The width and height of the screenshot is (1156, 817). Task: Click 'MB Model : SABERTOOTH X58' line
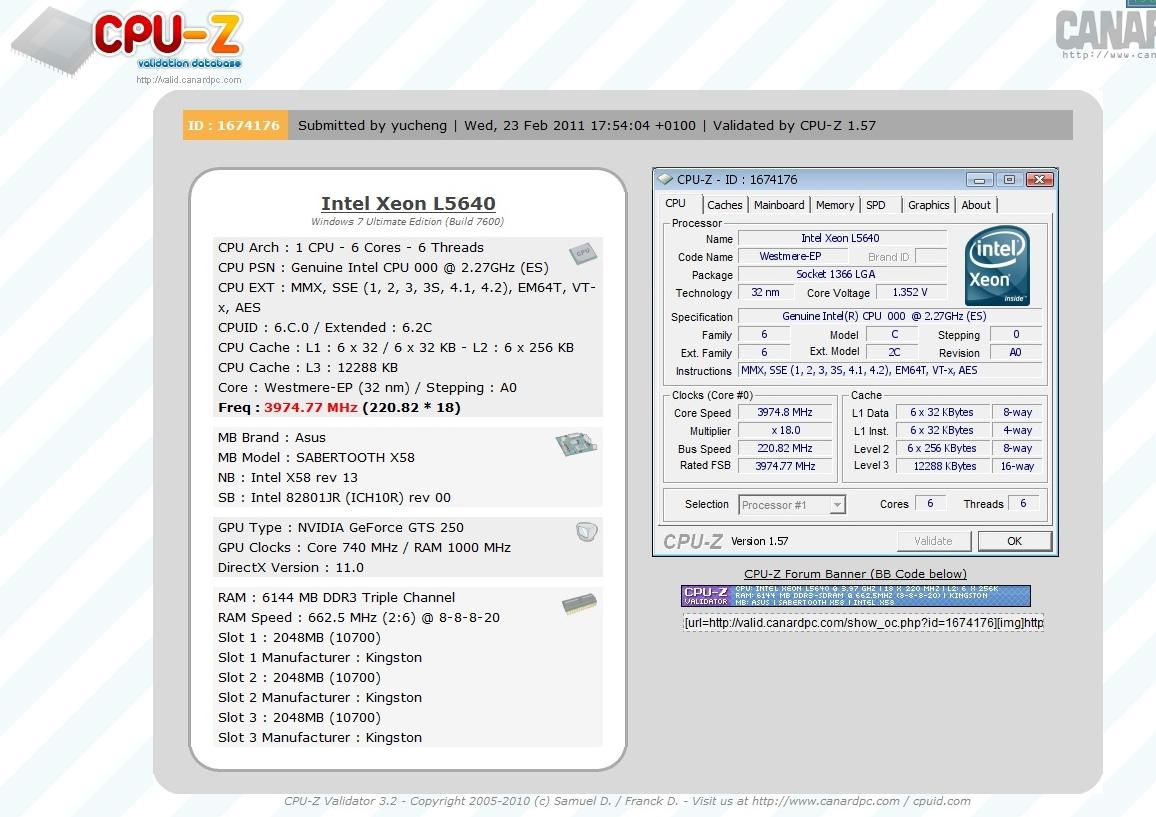tap(316, 457)
